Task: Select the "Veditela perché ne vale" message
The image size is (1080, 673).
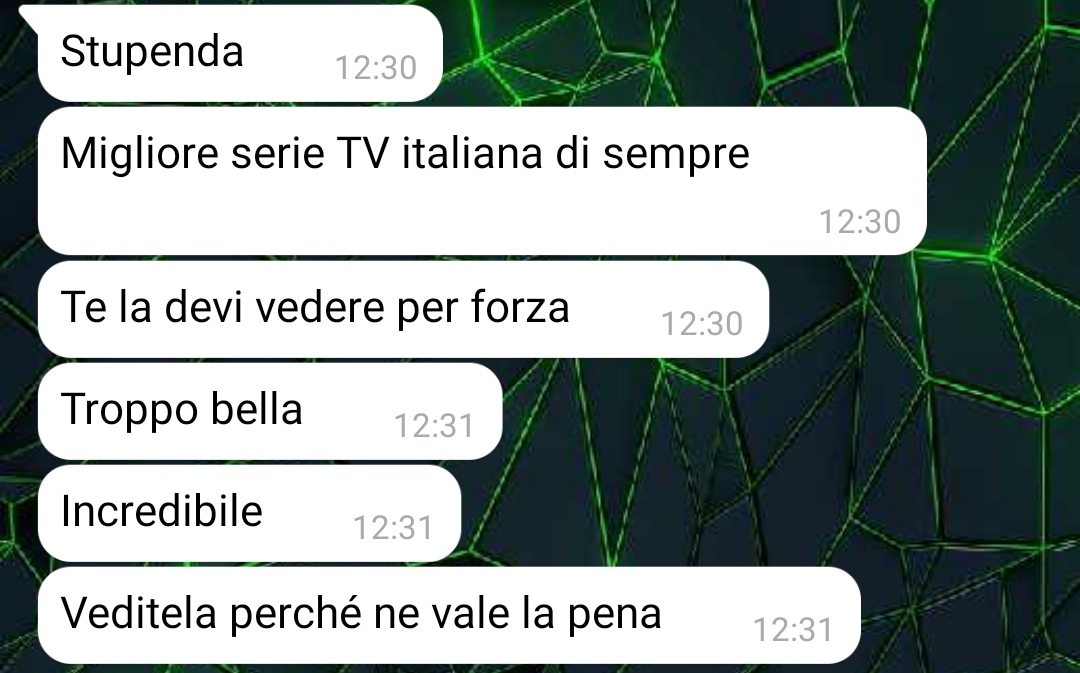Action: coord(449,615)
